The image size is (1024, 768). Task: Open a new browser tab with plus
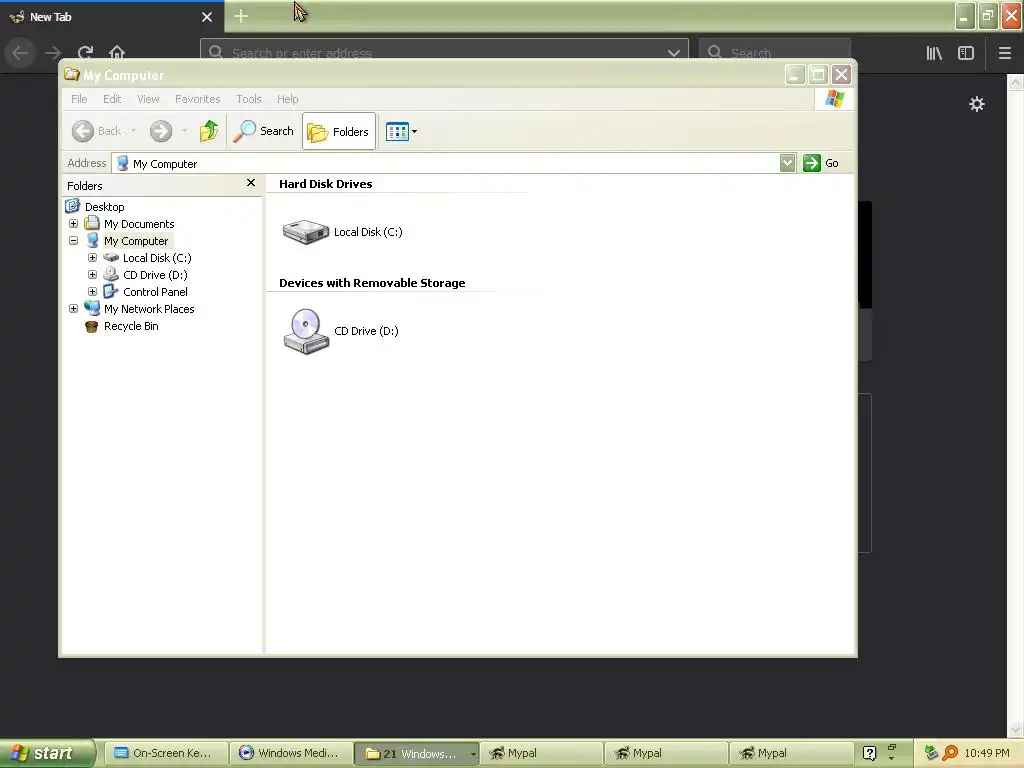pos(241,16)
